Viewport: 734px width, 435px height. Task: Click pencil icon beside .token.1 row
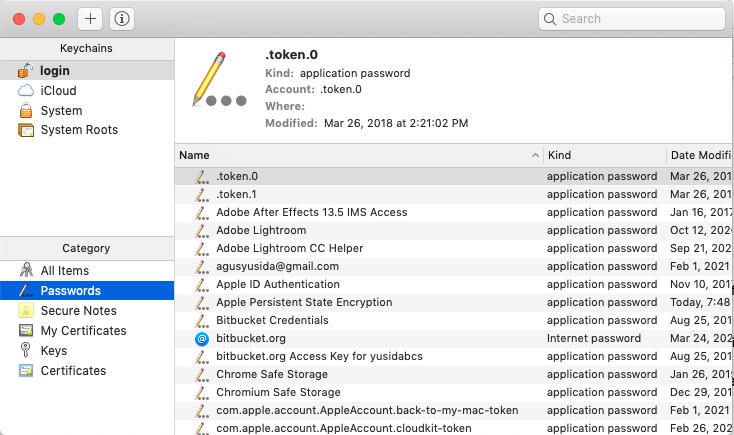(202, 194)
